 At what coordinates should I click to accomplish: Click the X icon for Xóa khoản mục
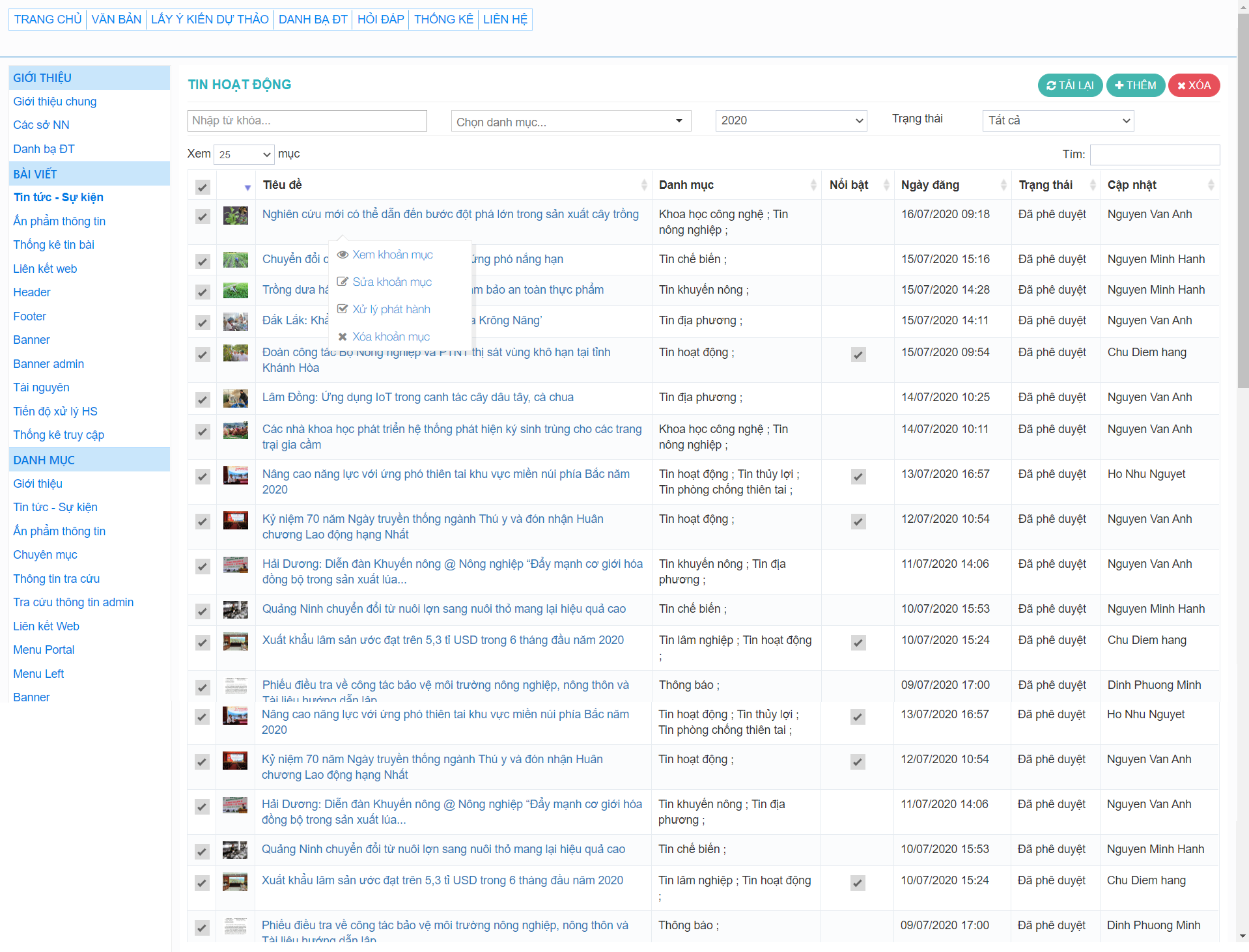(343, 337)
